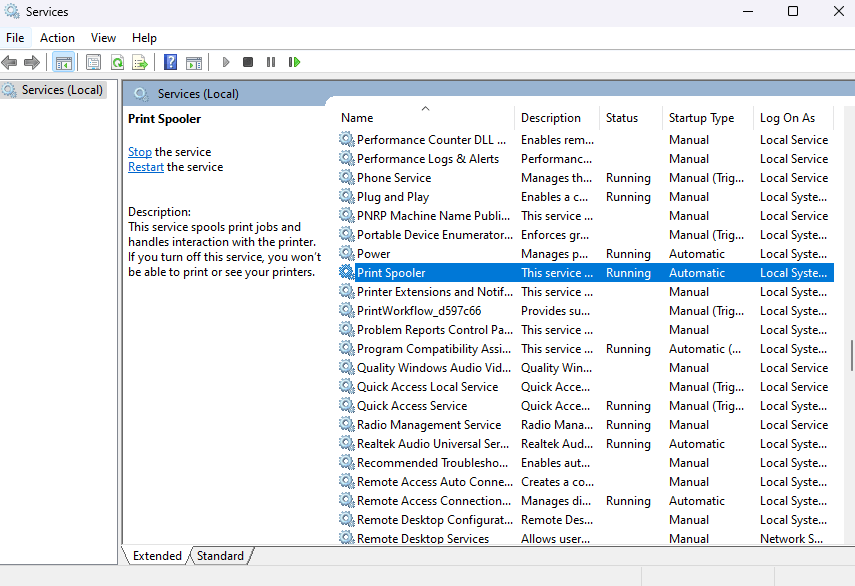Click the Export List toolbar icon
Viewport: 855px width, 586px height.
140,62
